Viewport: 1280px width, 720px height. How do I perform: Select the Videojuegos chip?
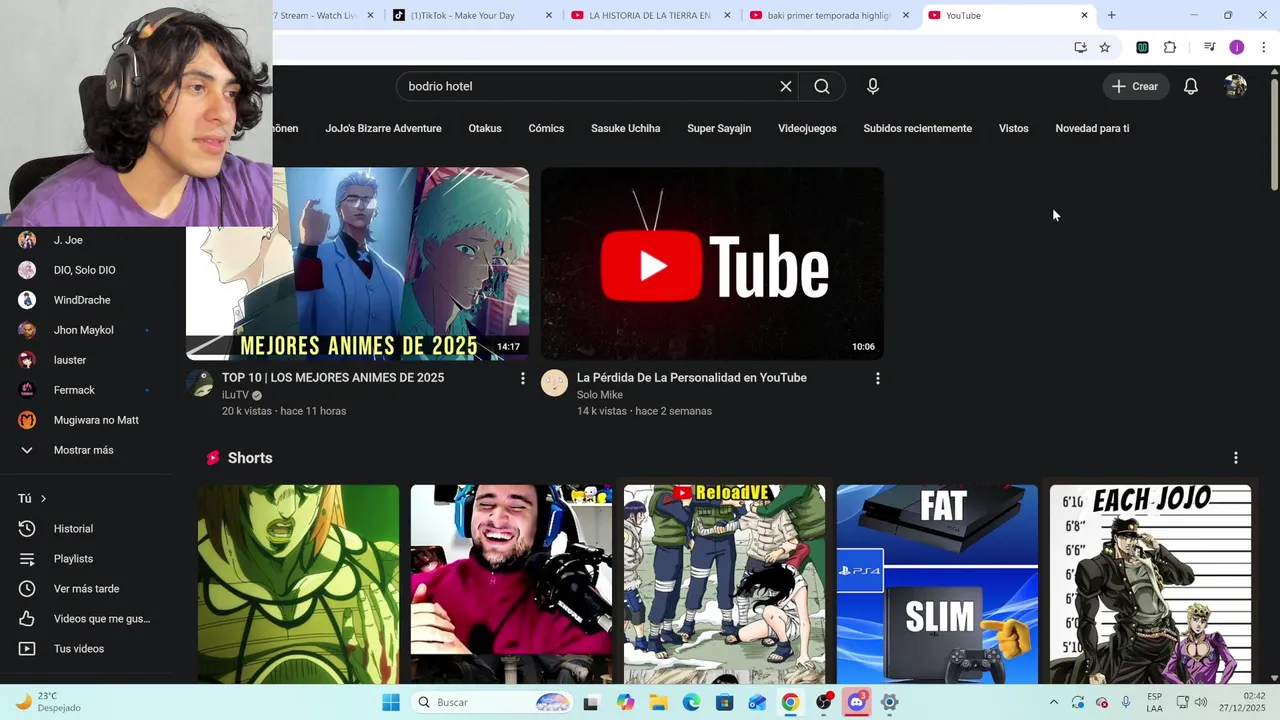click(x=807, y=128)
